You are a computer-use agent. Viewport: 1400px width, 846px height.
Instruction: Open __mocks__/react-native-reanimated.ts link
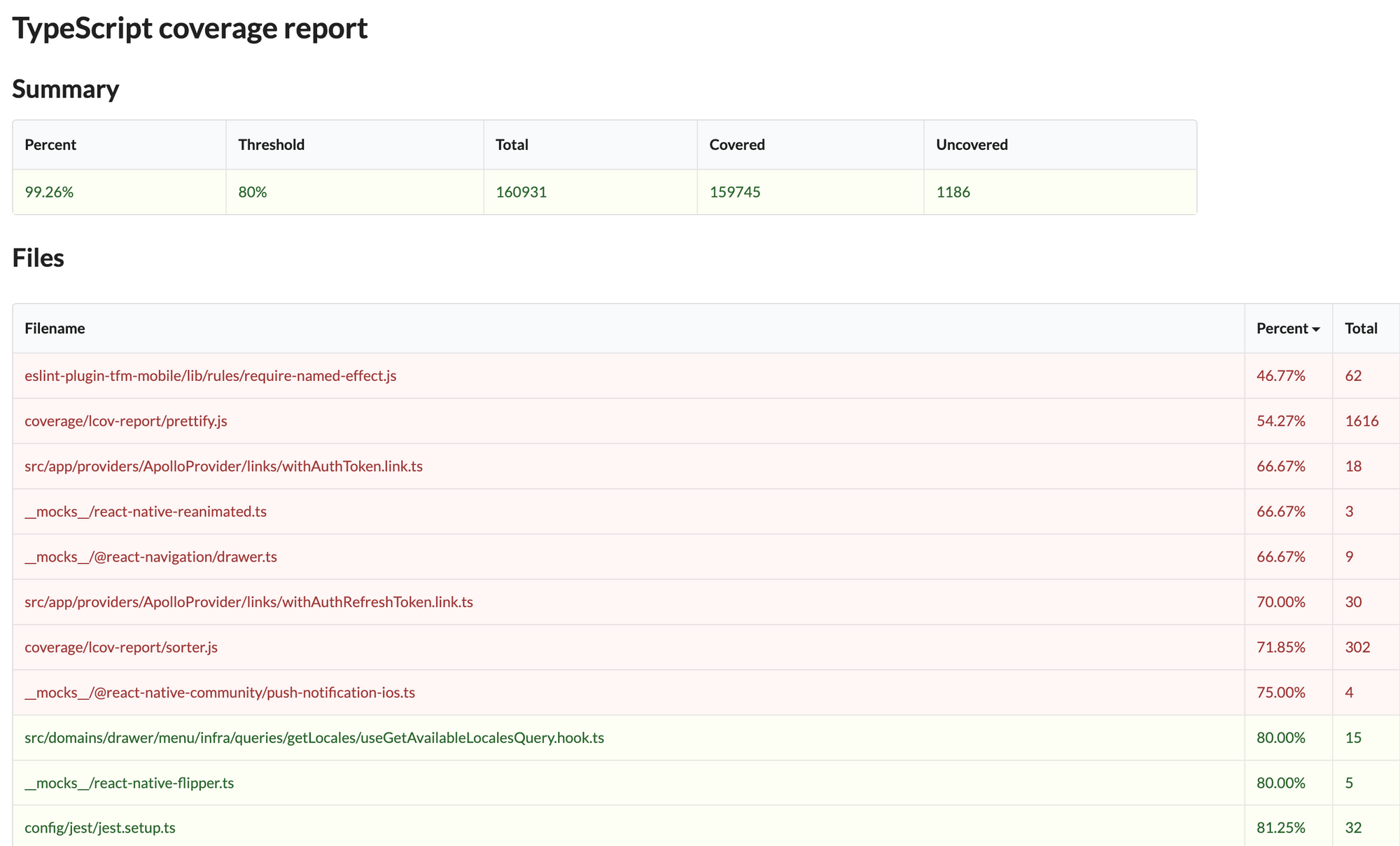(146, 512)
